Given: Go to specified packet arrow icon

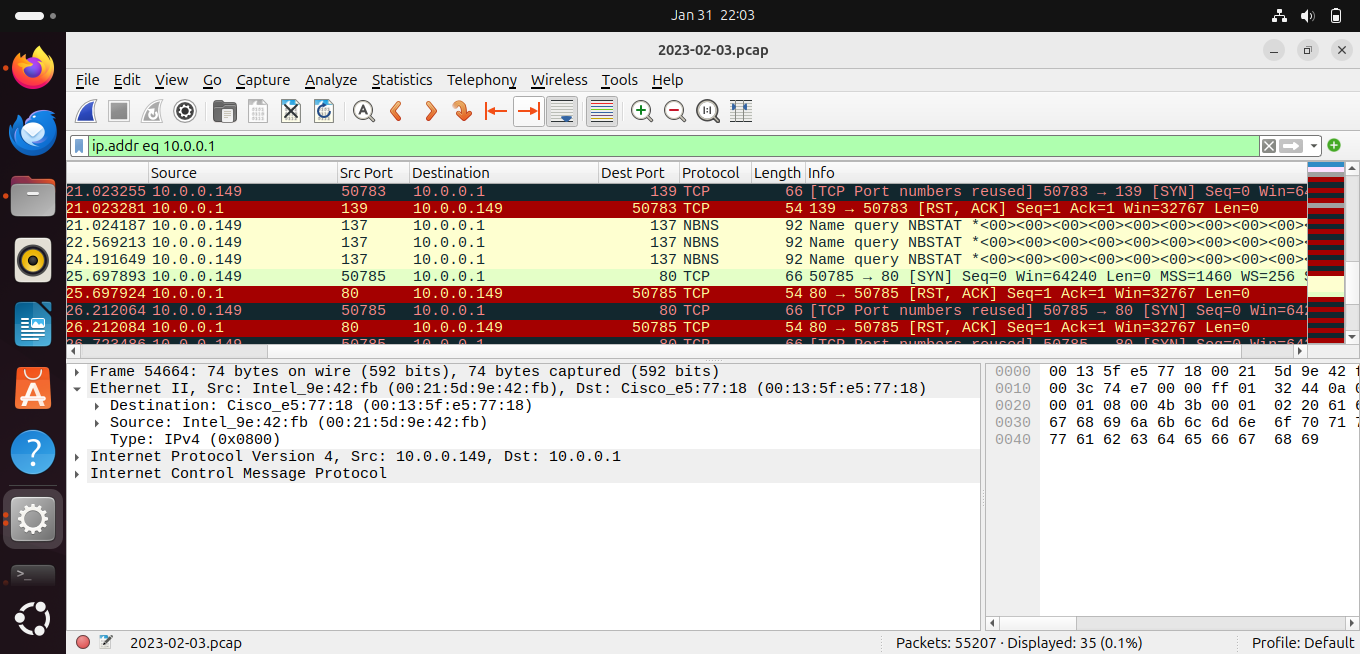Looking at the screenshot, I should (x=462, y=111).
